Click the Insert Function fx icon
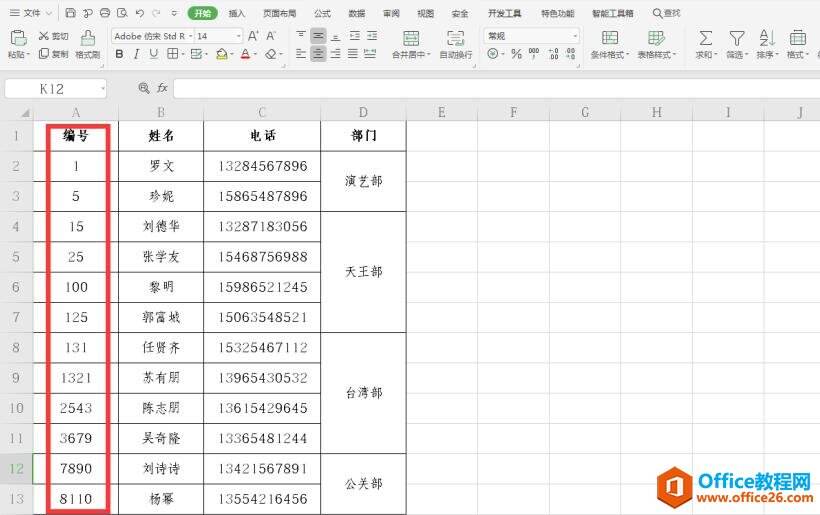The width and height of the screenshot is (820, 515). (162, 88)
